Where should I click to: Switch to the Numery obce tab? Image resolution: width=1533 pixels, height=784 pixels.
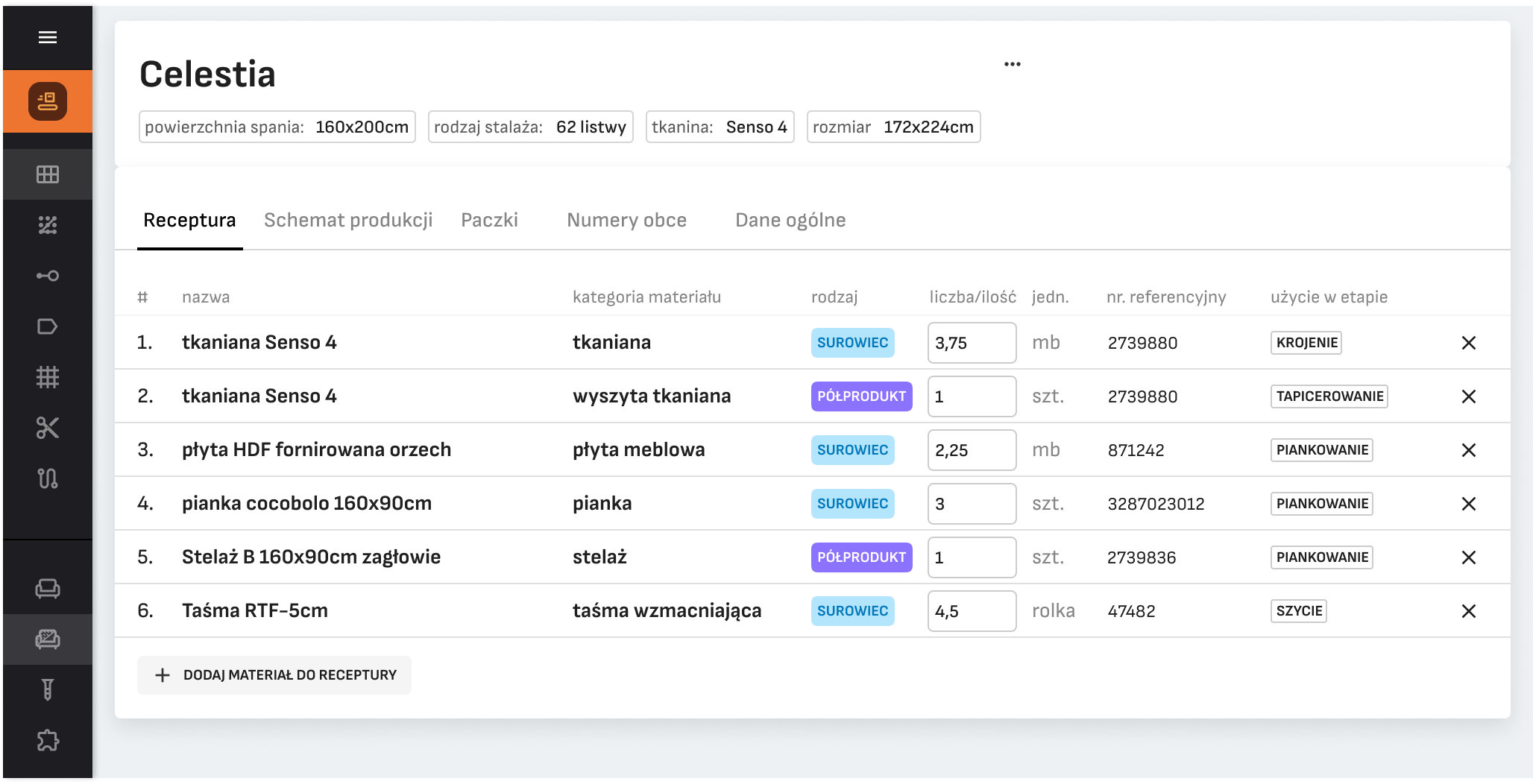[626, 220]
